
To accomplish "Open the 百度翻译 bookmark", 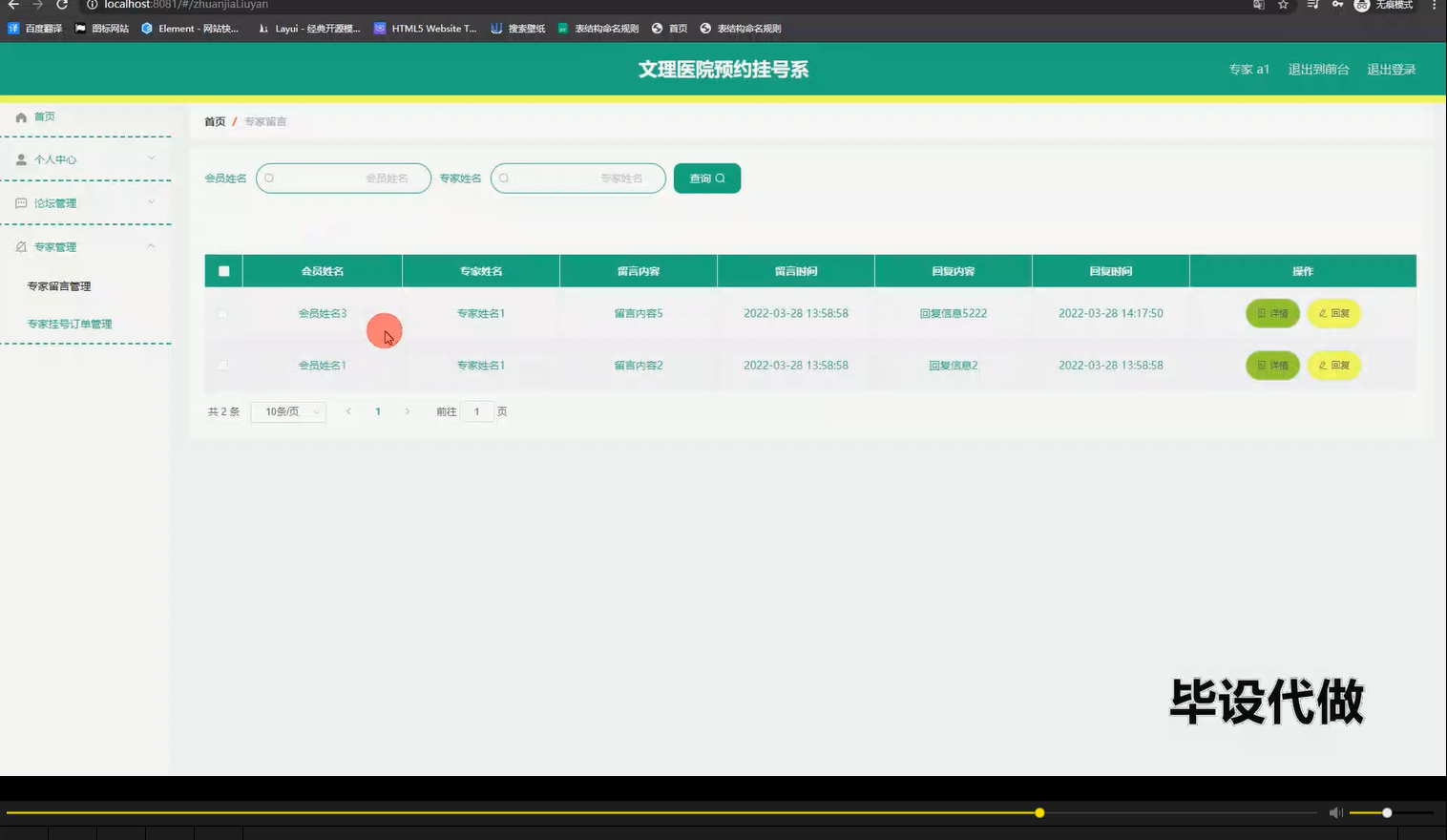I will click(x=35, y=29).
